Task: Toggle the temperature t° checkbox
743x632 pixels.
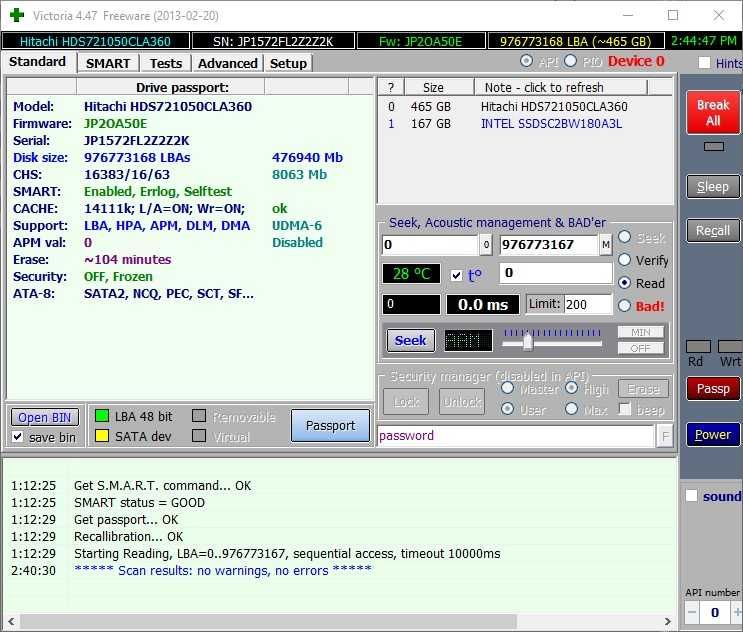Action: click(x=456, y=275)
